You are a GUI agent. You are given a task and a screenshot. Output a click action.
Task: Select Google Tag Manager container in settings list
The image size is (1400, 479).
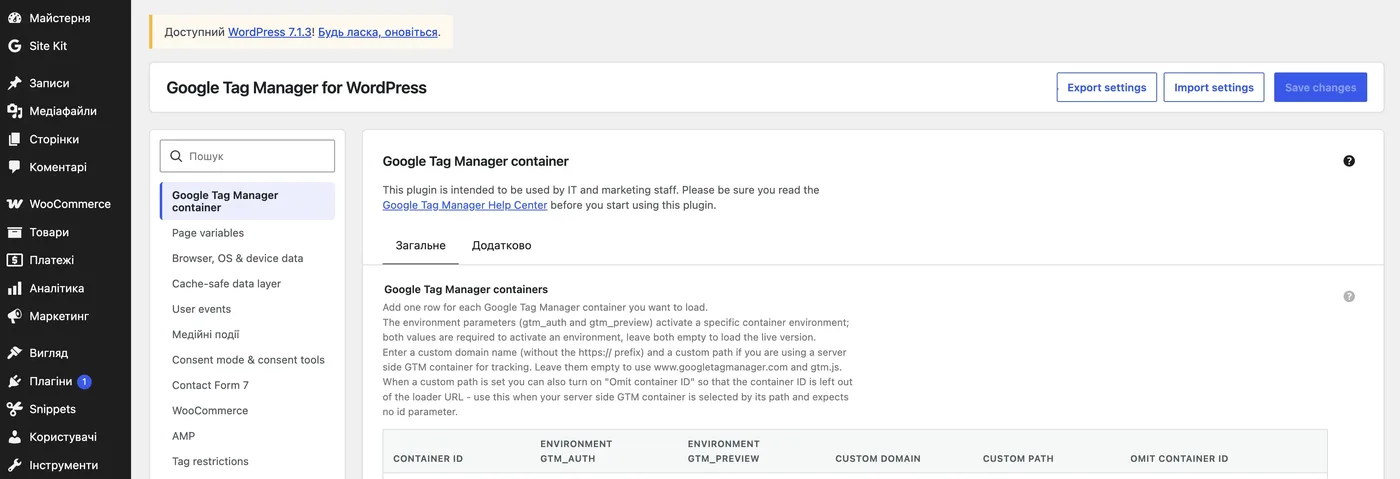(x=247, y=201)
